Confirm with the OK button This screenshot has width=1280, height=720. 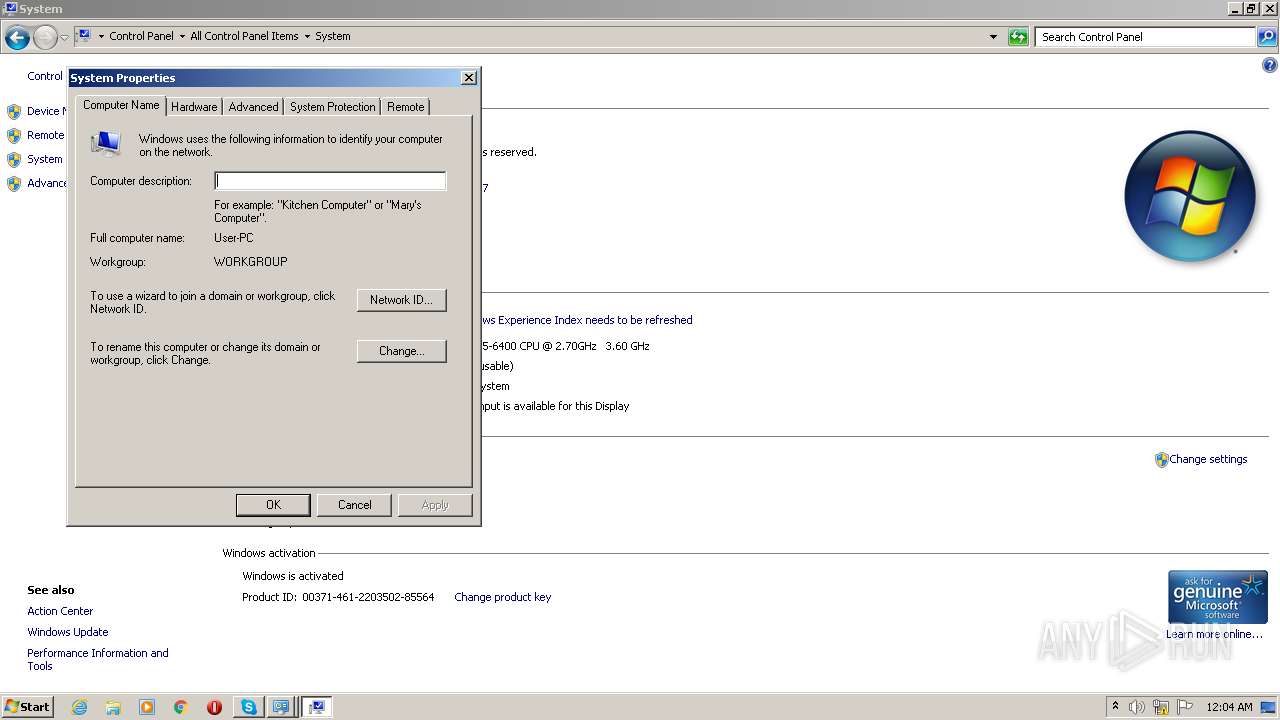click(x=273, y=505)
